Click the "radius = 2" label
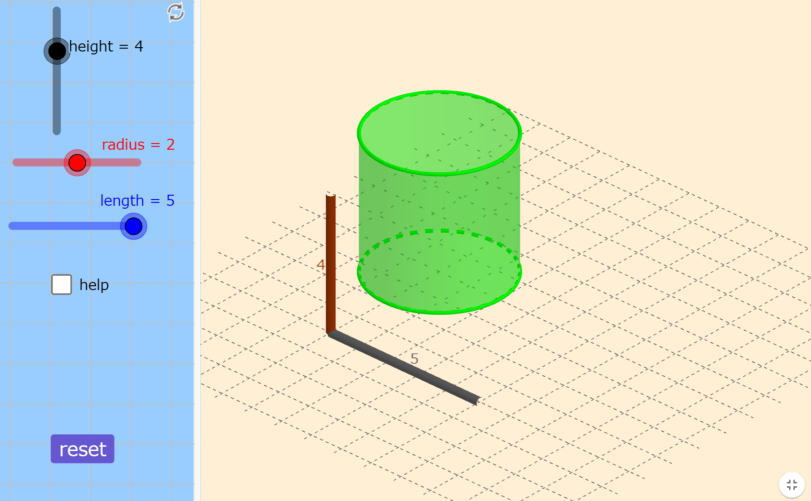This screenshot has height=501, width=811. point(138,144)
